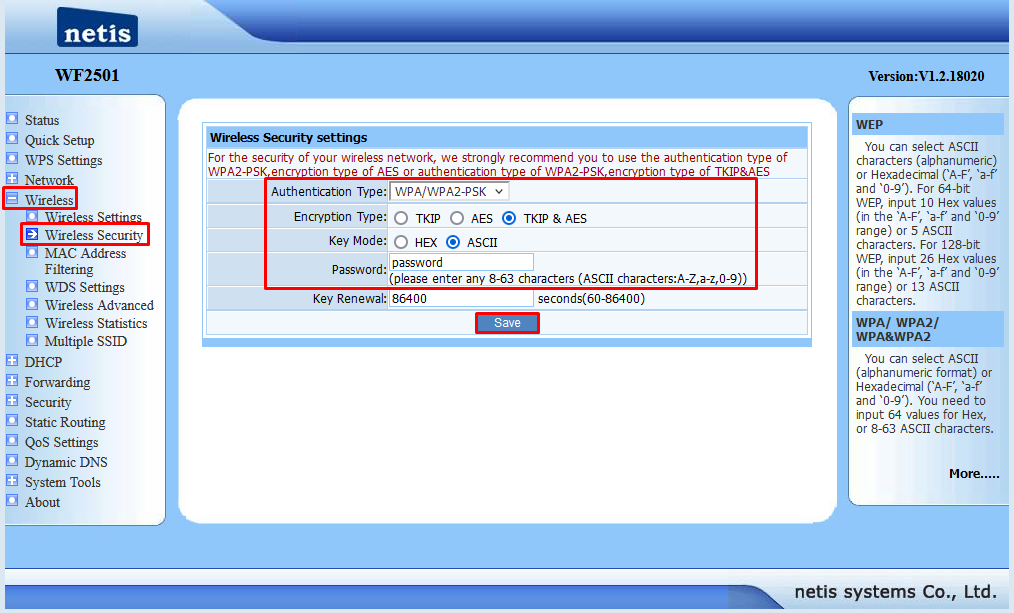Click the icon beside WDS Settings

32,287
